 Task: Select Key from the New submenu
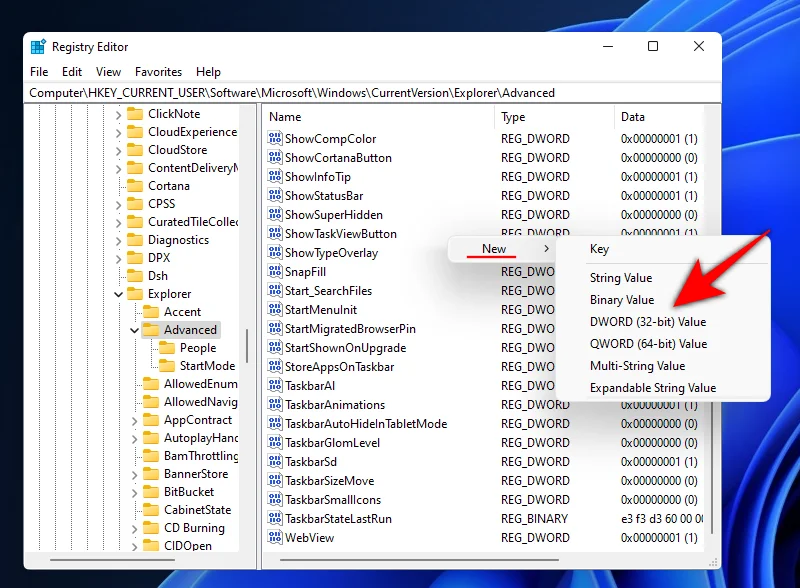(598, 248)
